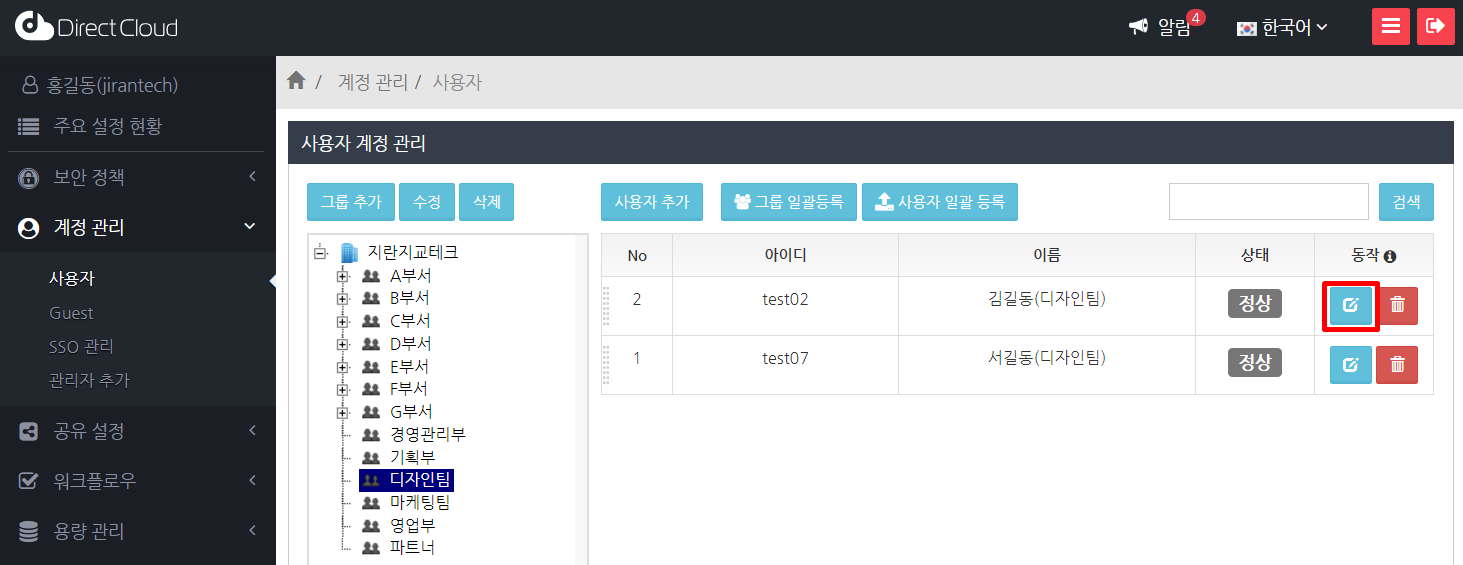
Task: Click the 그룹 추가 button
Action: (x=351, y=202)
